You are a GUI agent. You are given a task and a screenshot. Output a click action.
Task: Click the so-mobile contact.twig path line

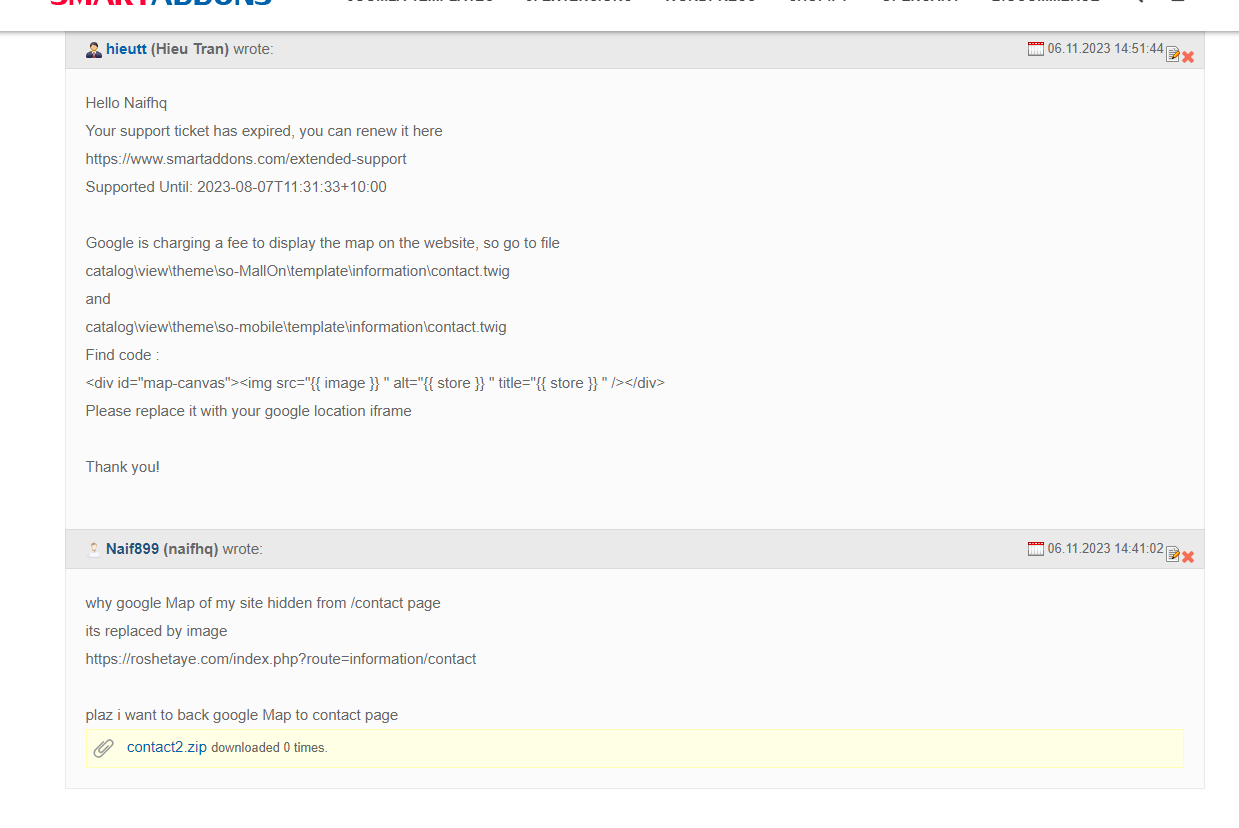296,327
